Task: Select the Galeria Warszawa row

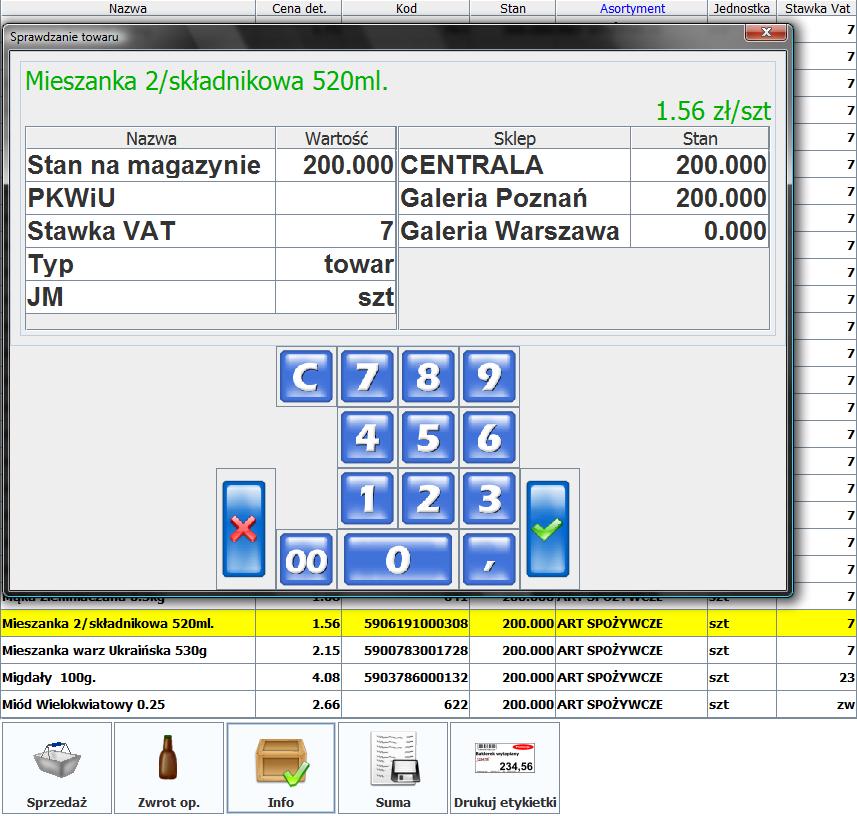Action: [584, 231]
